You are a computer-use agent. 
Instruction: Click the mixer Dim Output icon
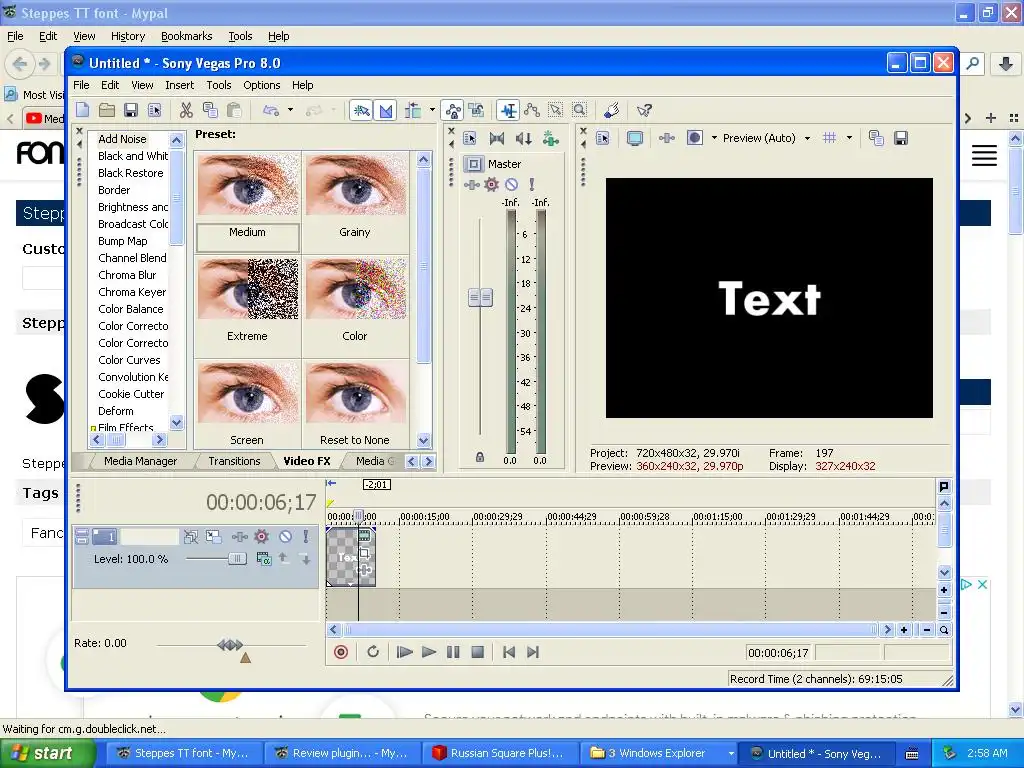tap(523, 138)
